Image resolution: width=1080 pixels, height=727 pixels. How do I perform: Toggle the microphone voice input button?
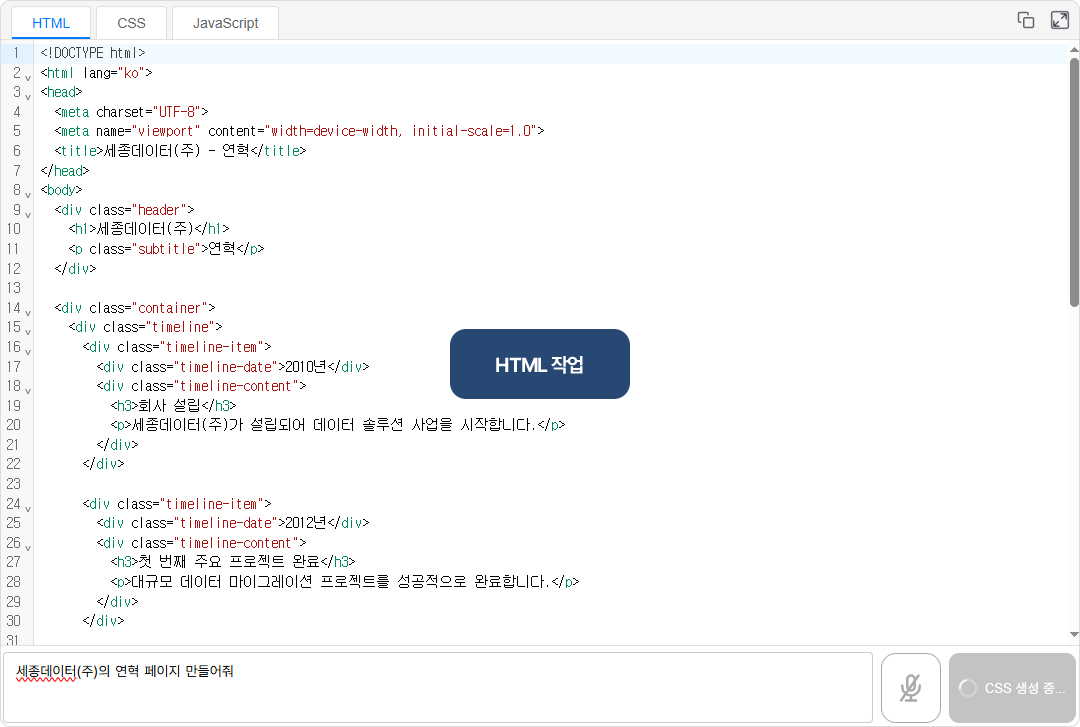(910, 688)
